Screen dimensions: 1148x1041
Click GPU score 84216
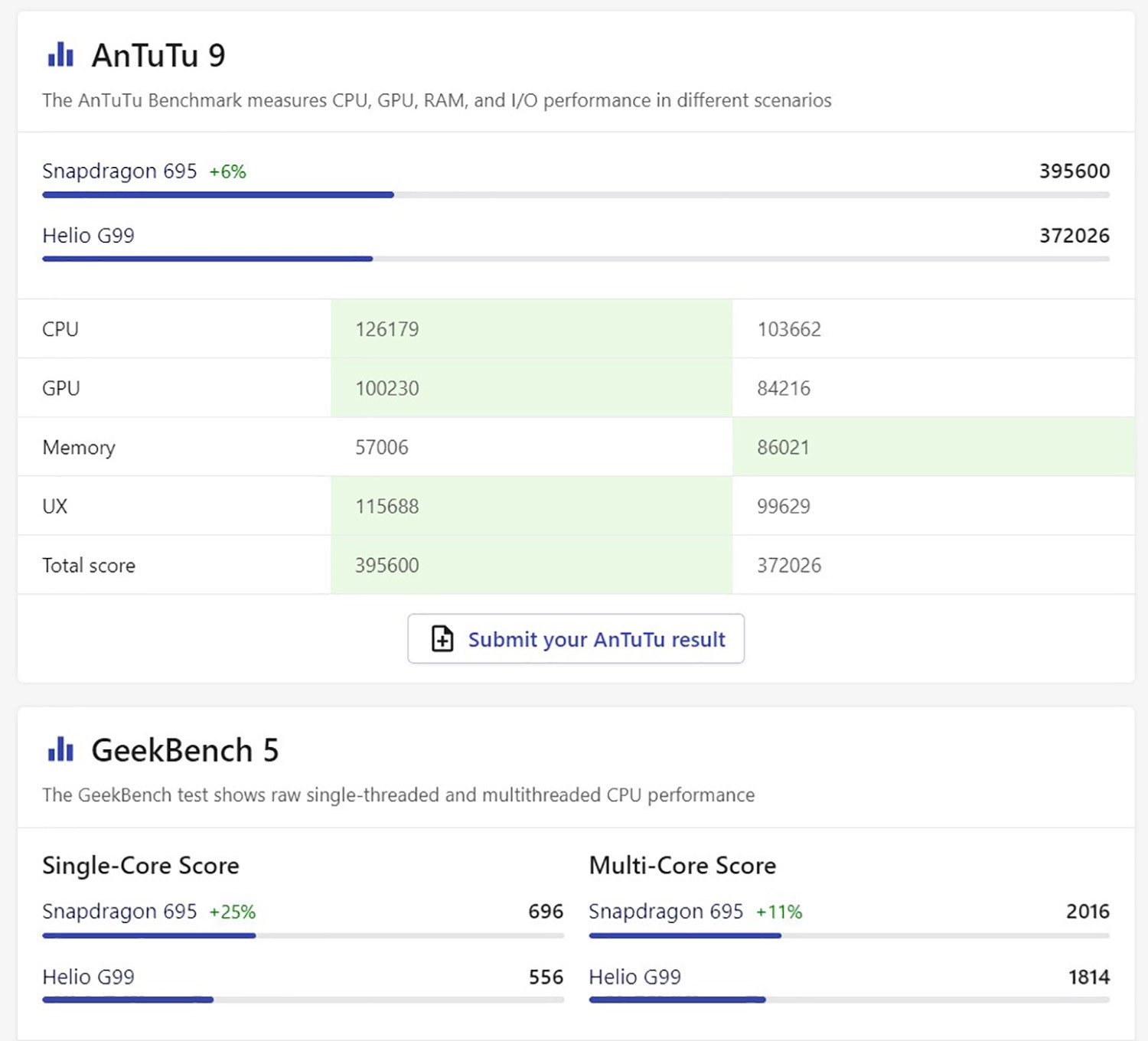(x=784, y=388)
